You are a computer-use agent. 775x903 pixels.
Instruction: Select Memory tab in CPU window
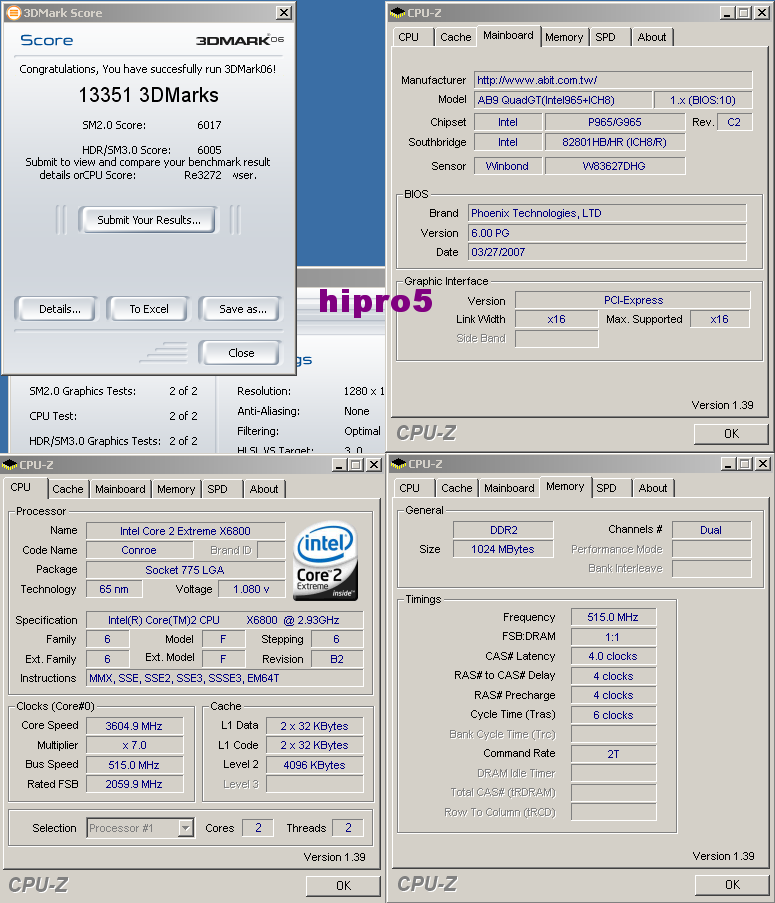point(176,489)
